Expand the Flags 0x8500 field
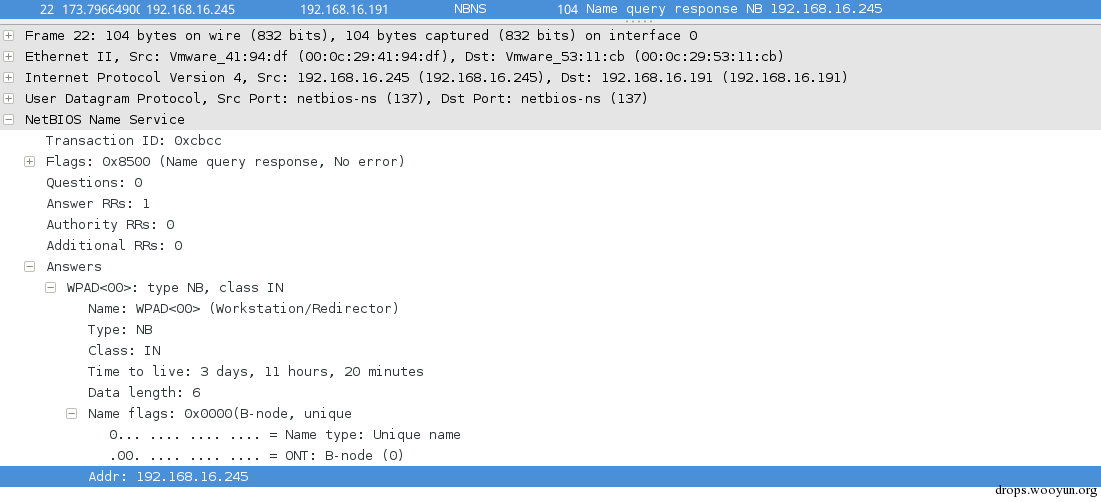 pyautogui.click(x=29, y=162)
